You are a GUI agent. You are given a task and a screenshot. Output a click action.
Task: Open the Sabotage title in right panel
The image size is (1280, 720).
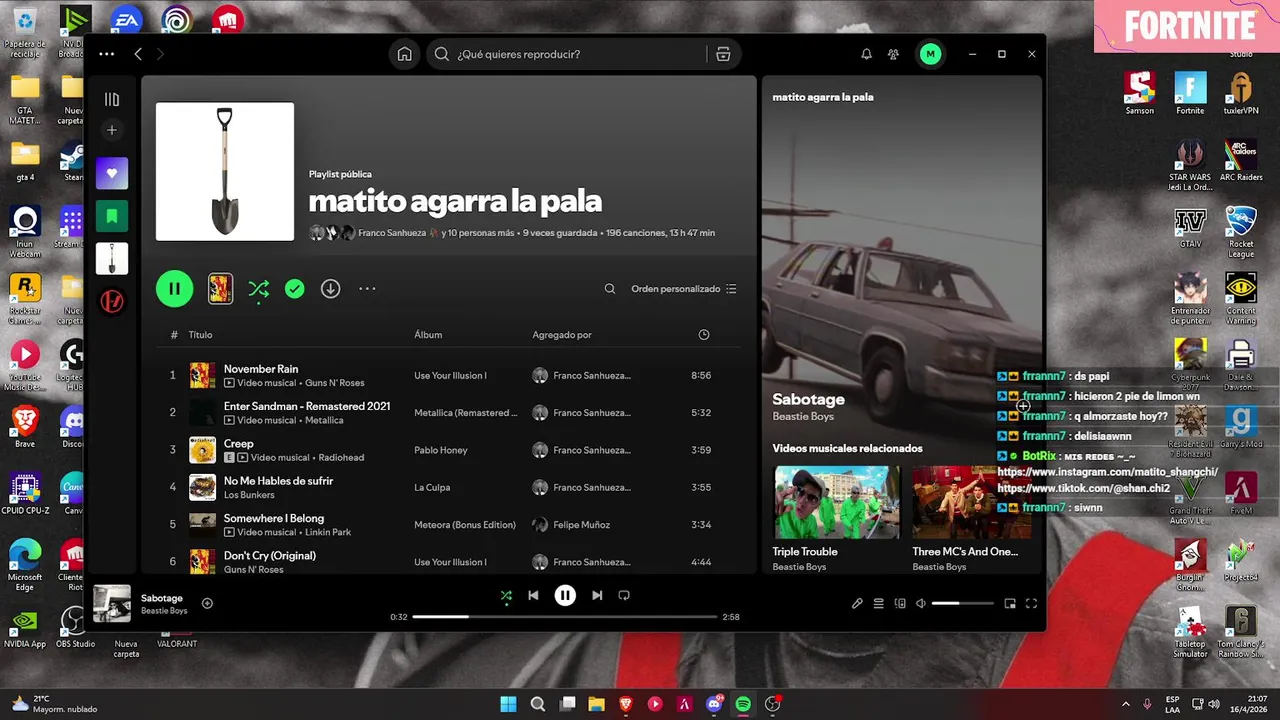point(808,399)
